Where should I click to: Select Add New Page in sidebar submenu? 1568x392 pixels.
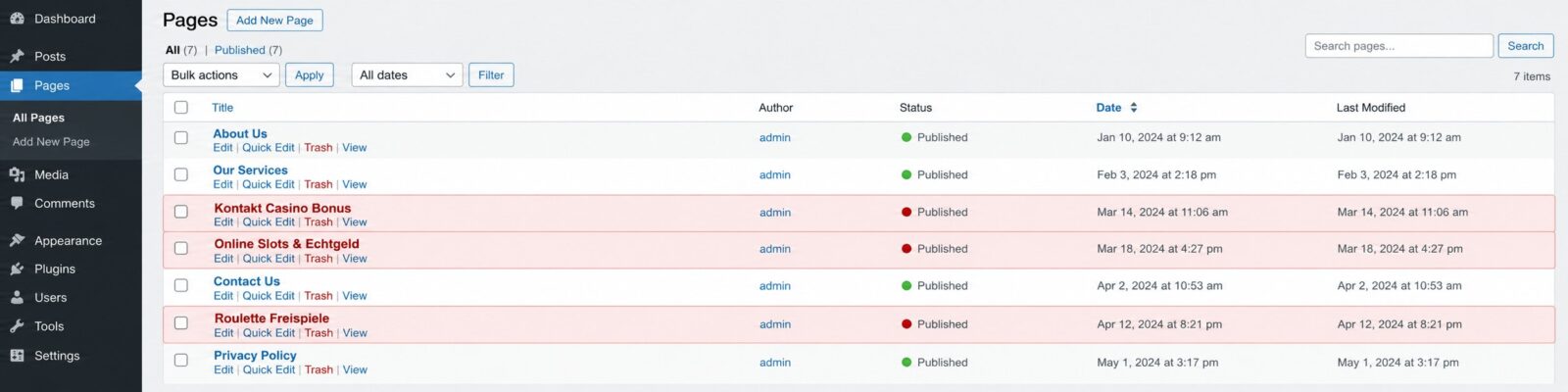click(x=51, y=142)
